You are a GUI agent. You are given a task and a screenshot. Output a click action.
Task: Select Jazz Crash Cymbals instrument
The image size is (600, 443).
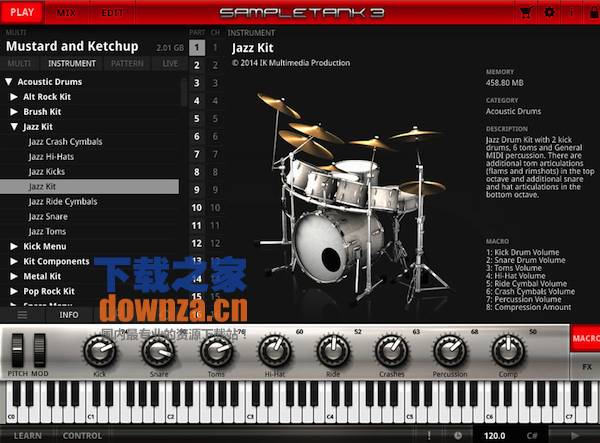pyautogui.click(x=89, y=142)
